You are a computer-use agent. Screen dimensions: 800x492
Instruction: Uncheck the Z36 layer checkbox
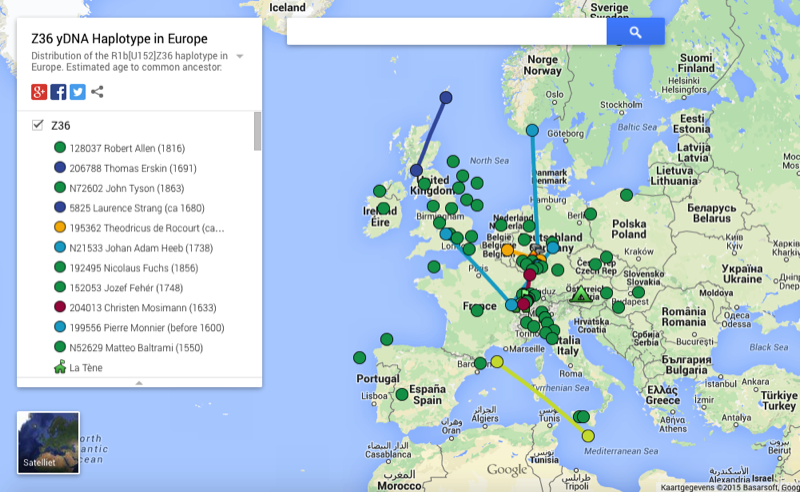(38, 125)
